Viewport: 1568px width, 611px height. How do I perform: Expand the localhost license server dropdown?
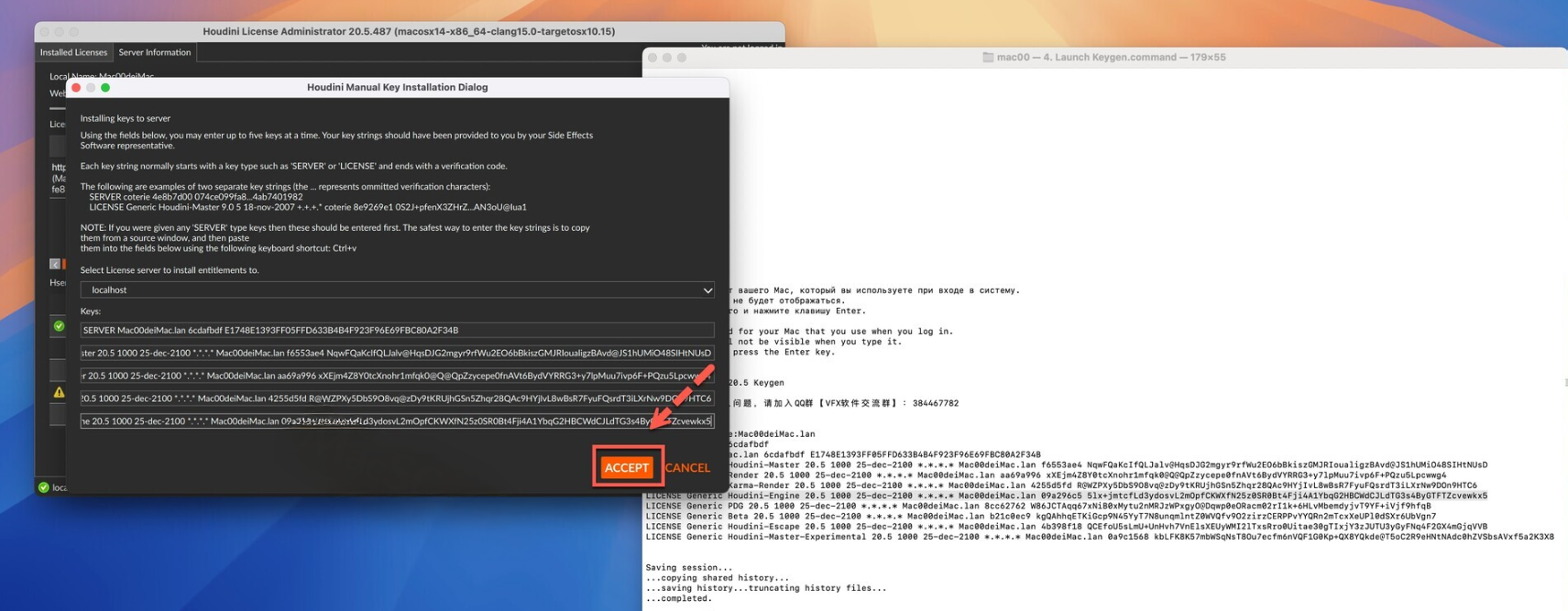tap(397, 289)
